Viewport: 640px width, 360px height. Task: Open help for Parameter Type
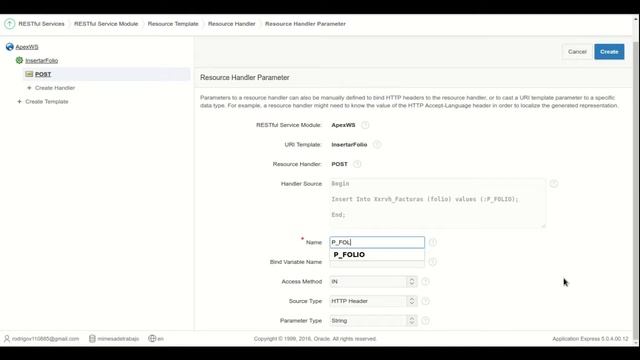[425, 321]
